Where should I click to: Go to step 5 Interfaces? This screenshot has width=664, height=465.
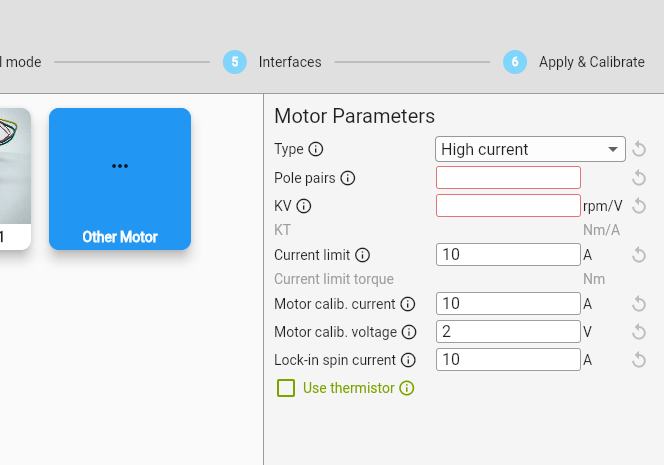click(272, 62)
